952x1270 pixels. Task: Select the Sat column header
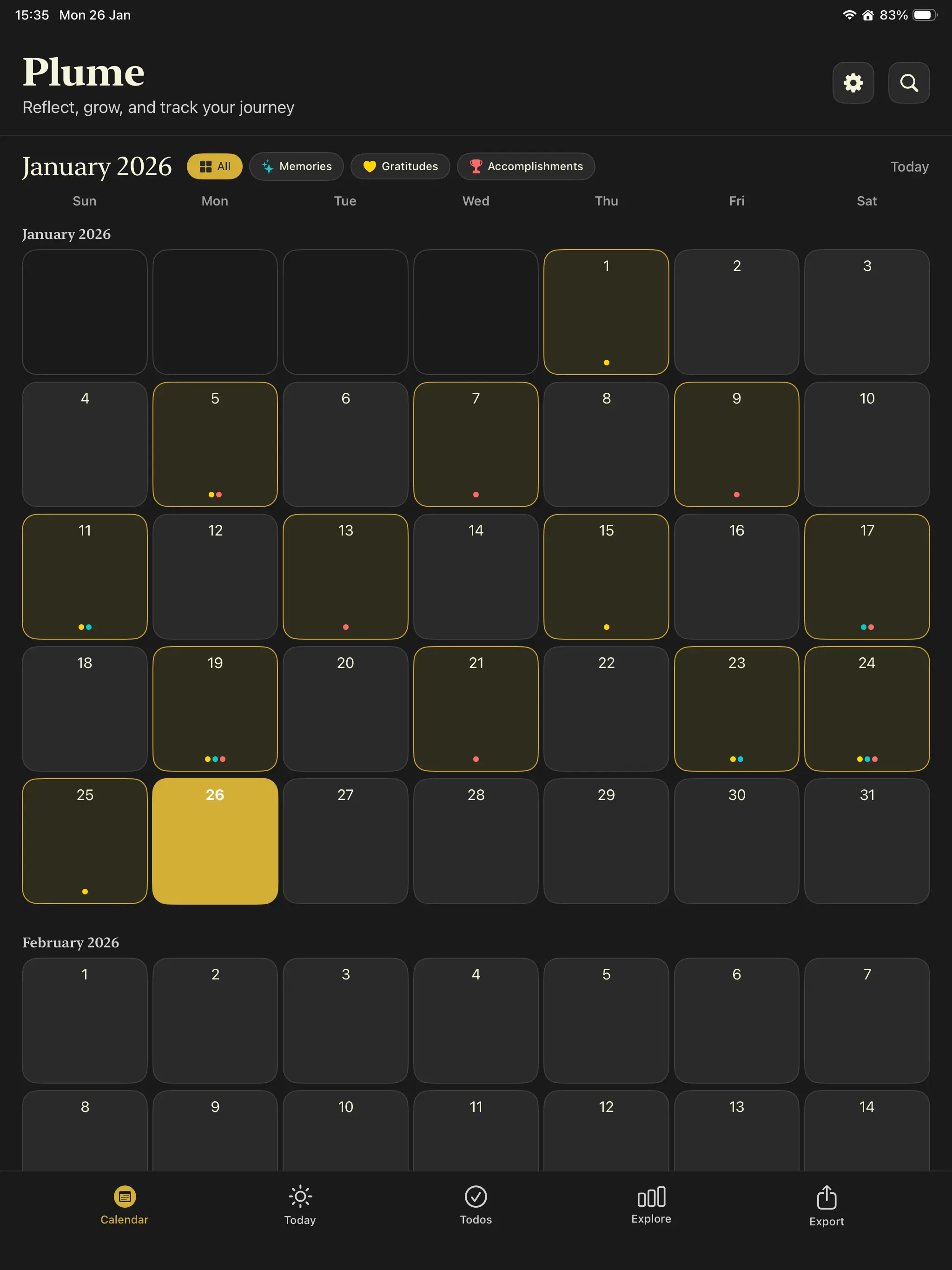(x=866, y=201)
